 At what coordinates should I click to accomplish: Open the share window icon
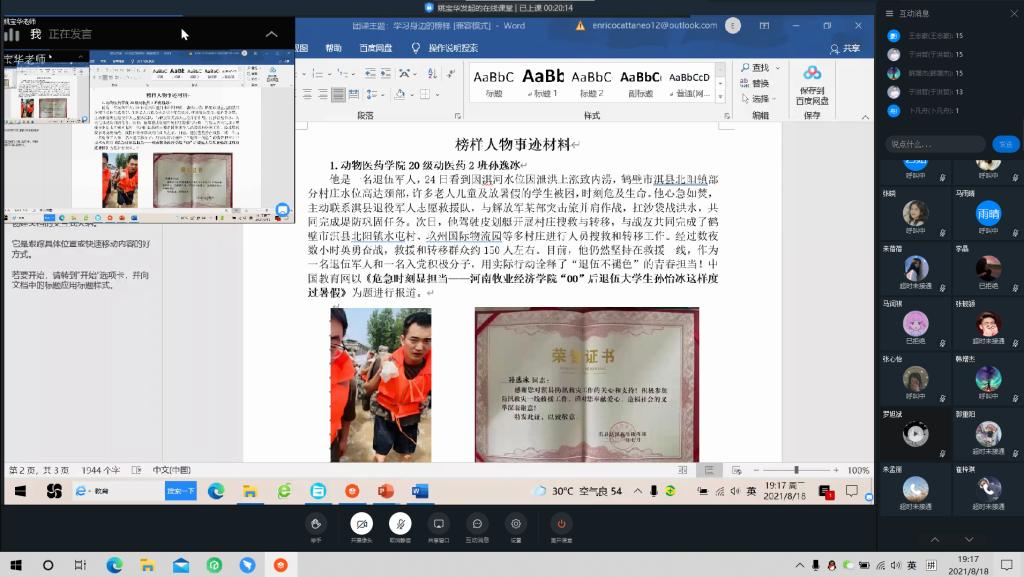click(437, 523)
